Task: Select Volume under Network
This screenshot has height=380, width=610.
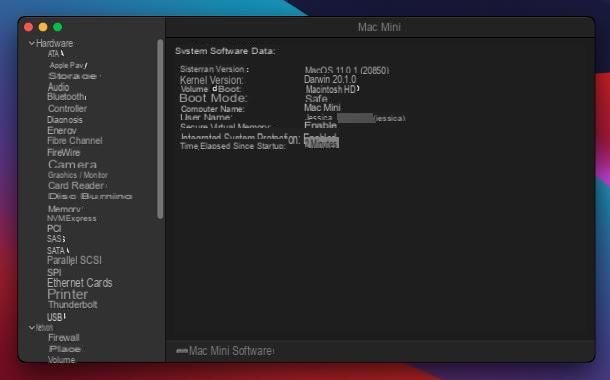Action: pos(61,360)
